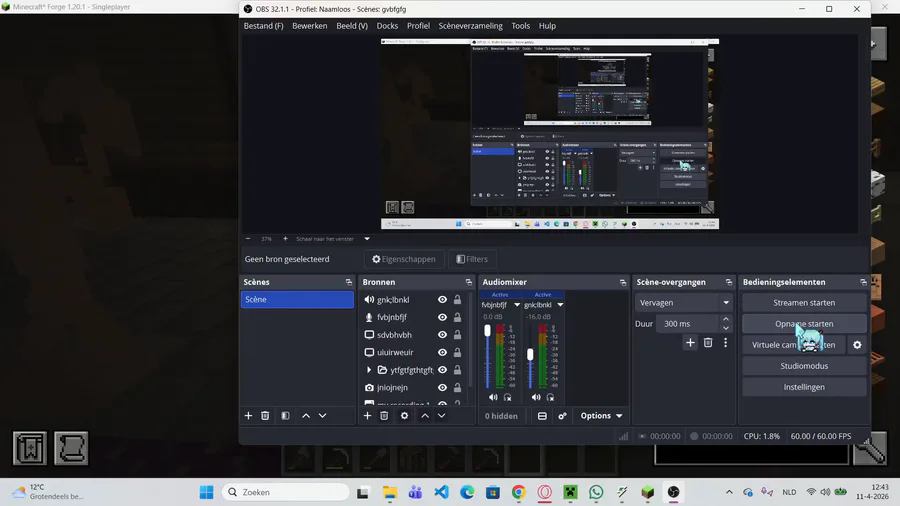Image resolution: width=900 pixels, height=506 pixels.
Task: Open the Tools menu
Action: click(x=521, y=26)
